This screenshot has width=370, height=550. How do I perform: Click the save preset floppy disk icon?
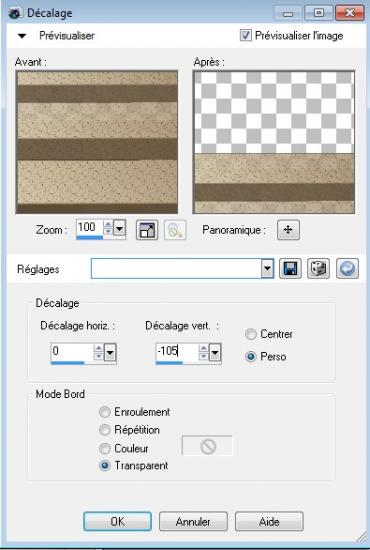tap(290, 269)
